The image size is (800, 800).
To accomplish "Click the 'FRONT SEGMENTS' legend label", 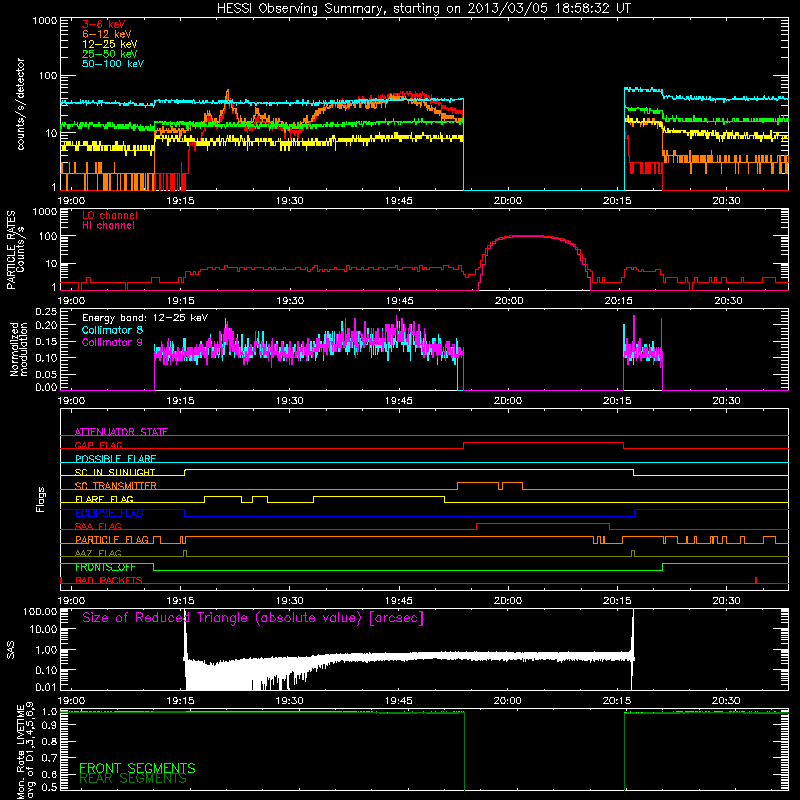I will tap(137, 768).
